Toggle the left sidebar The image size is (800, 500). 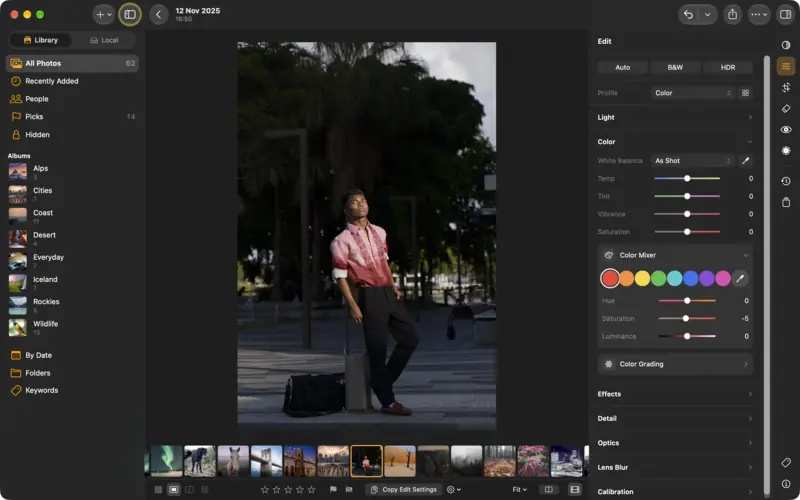click(x=130, y=15)
